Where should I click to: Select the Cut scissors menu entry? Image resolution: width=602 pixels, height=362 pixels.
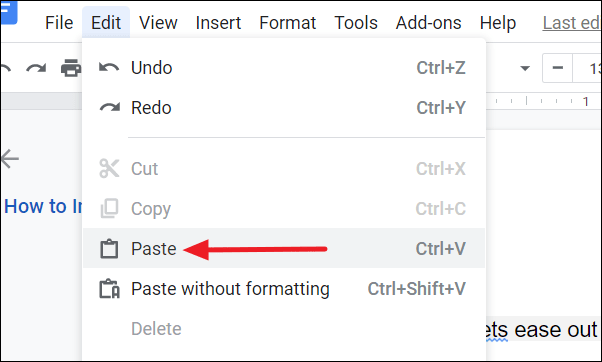pyautogui.click(x=284, y=169)
